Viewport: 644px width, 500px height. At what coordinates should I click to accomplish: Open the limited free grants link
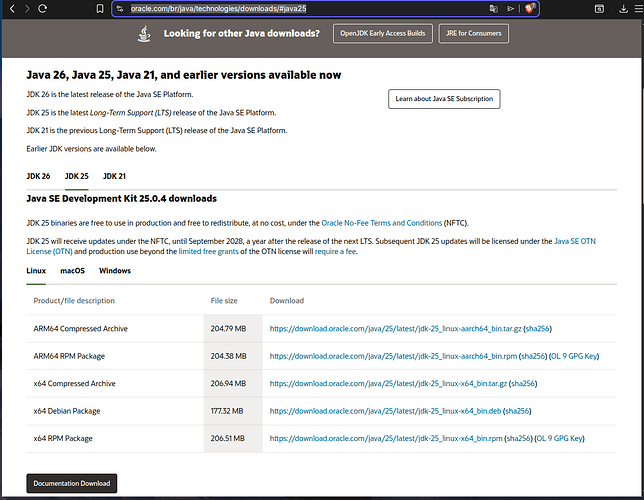coord(208,251)
